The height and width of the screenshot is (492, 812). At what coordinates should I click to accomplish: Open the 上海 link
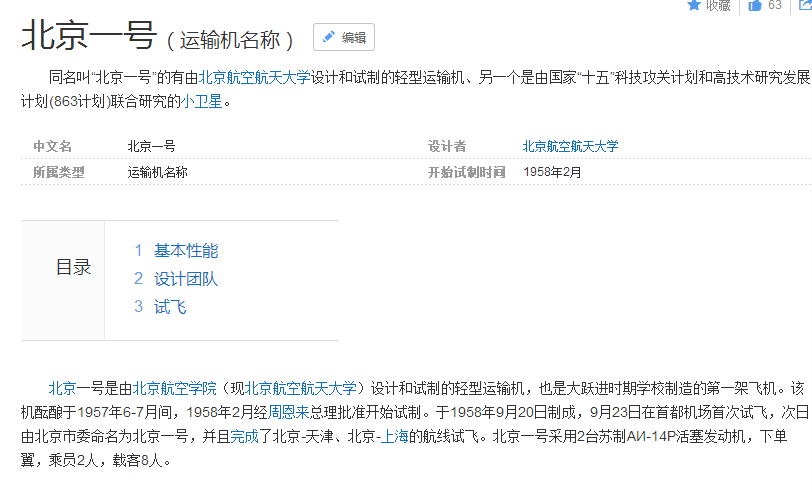pyautogui.click(x=395, y=435)
